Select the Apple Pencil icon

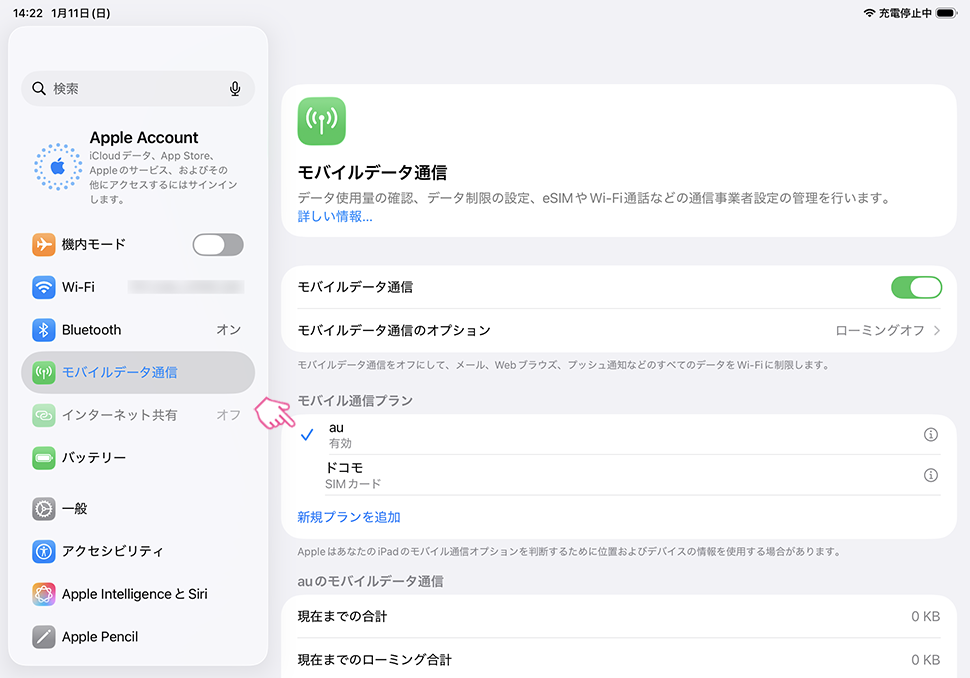pos(43,637)
